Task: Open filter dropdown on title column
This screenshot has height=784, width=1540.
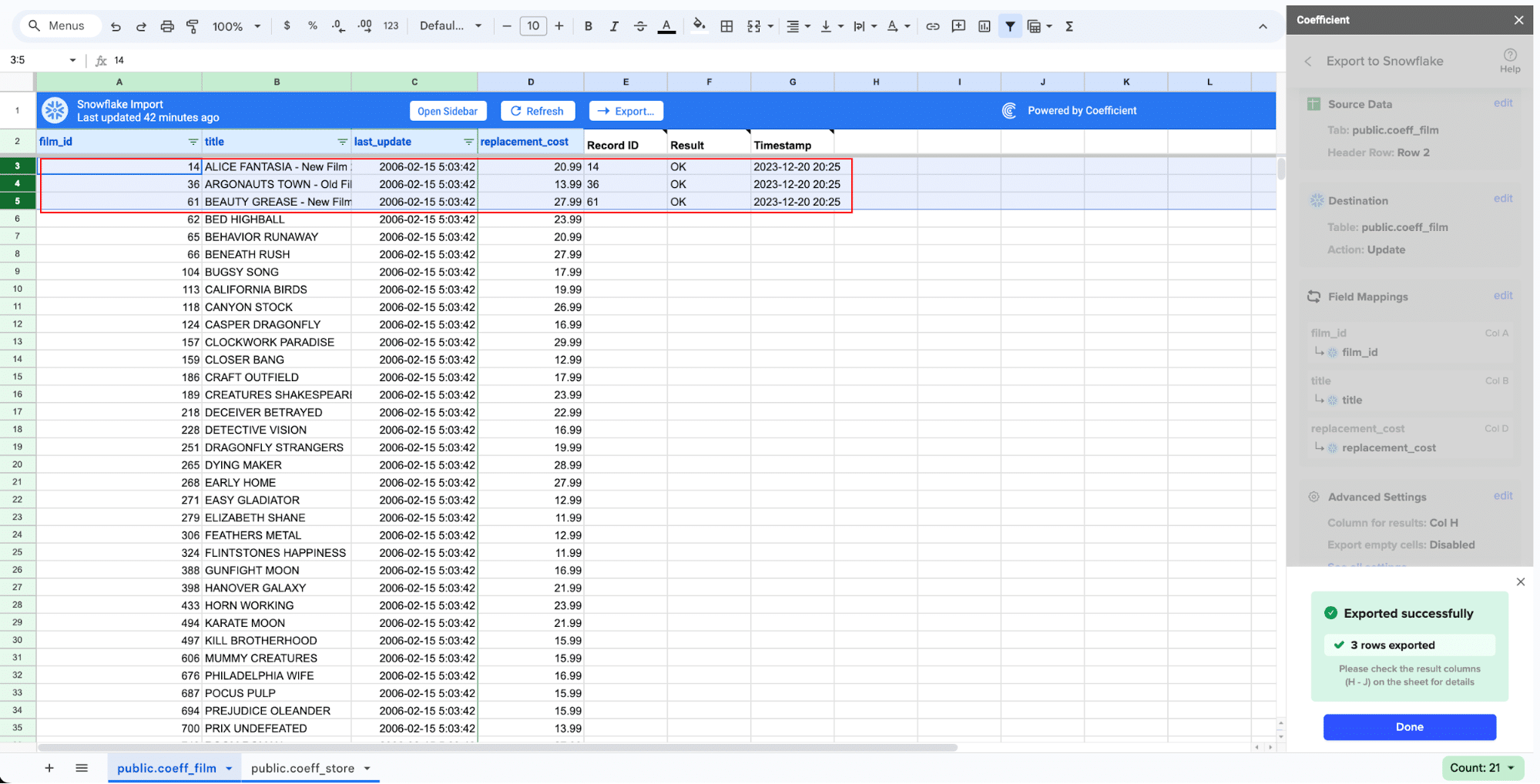Action: [x=342, y=142]
